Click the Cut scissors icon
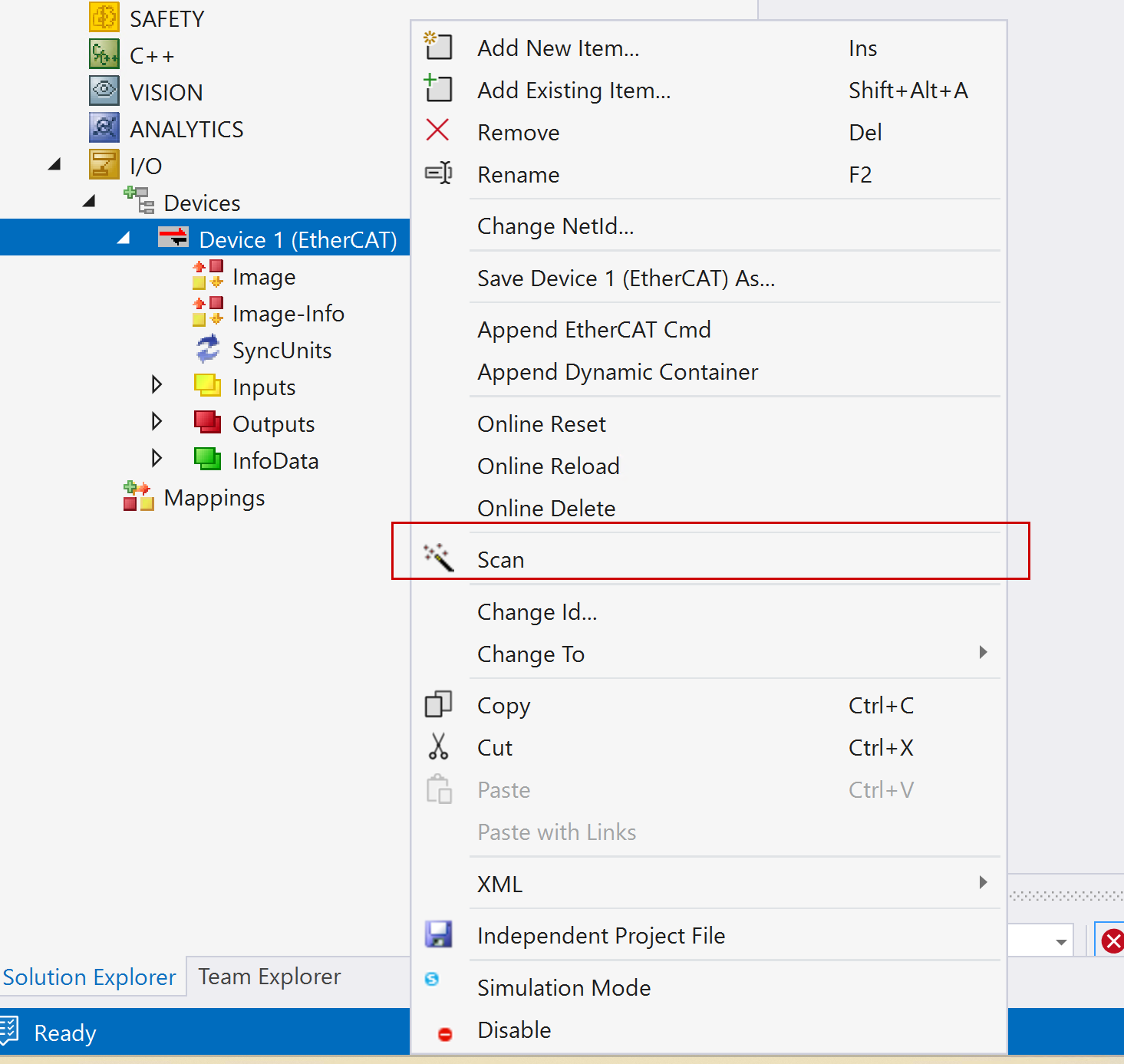 [438, 746]
